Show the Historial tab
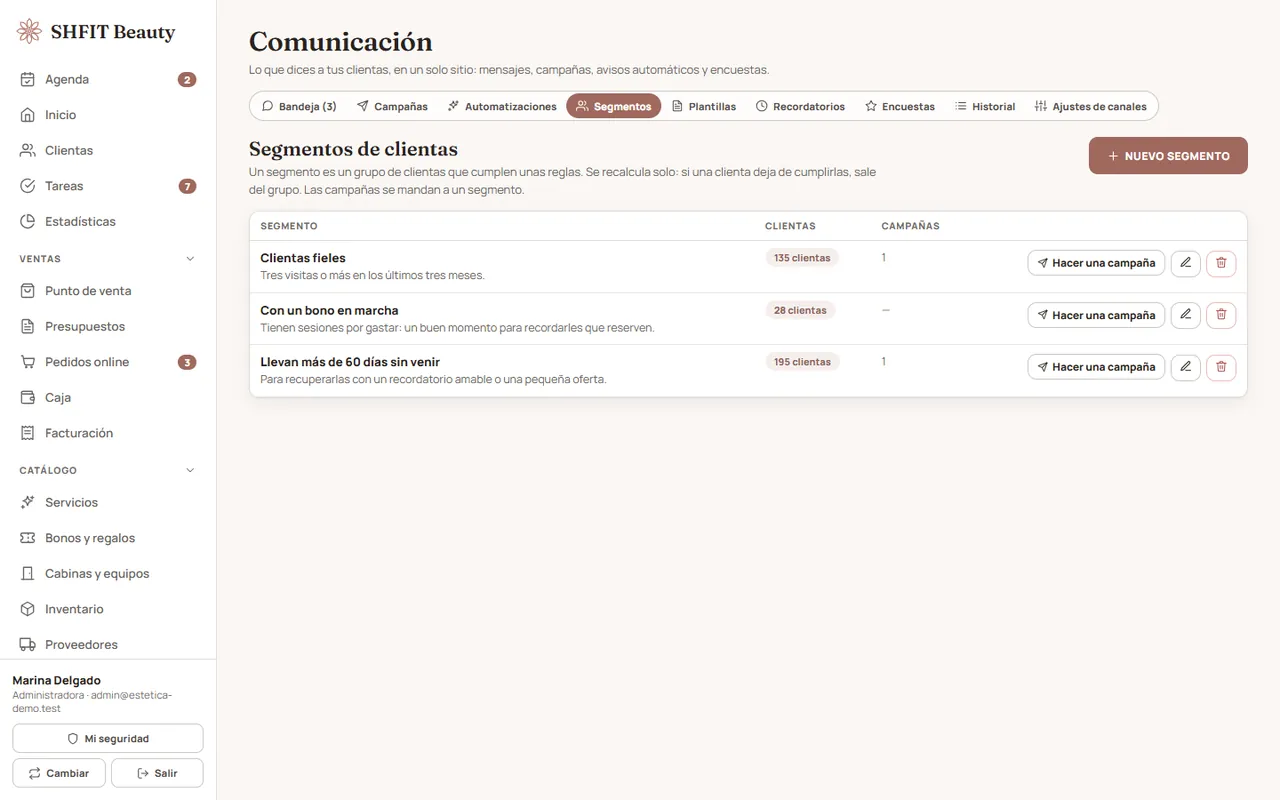This screenshot has height=800, width=1280. click(985, 106)
